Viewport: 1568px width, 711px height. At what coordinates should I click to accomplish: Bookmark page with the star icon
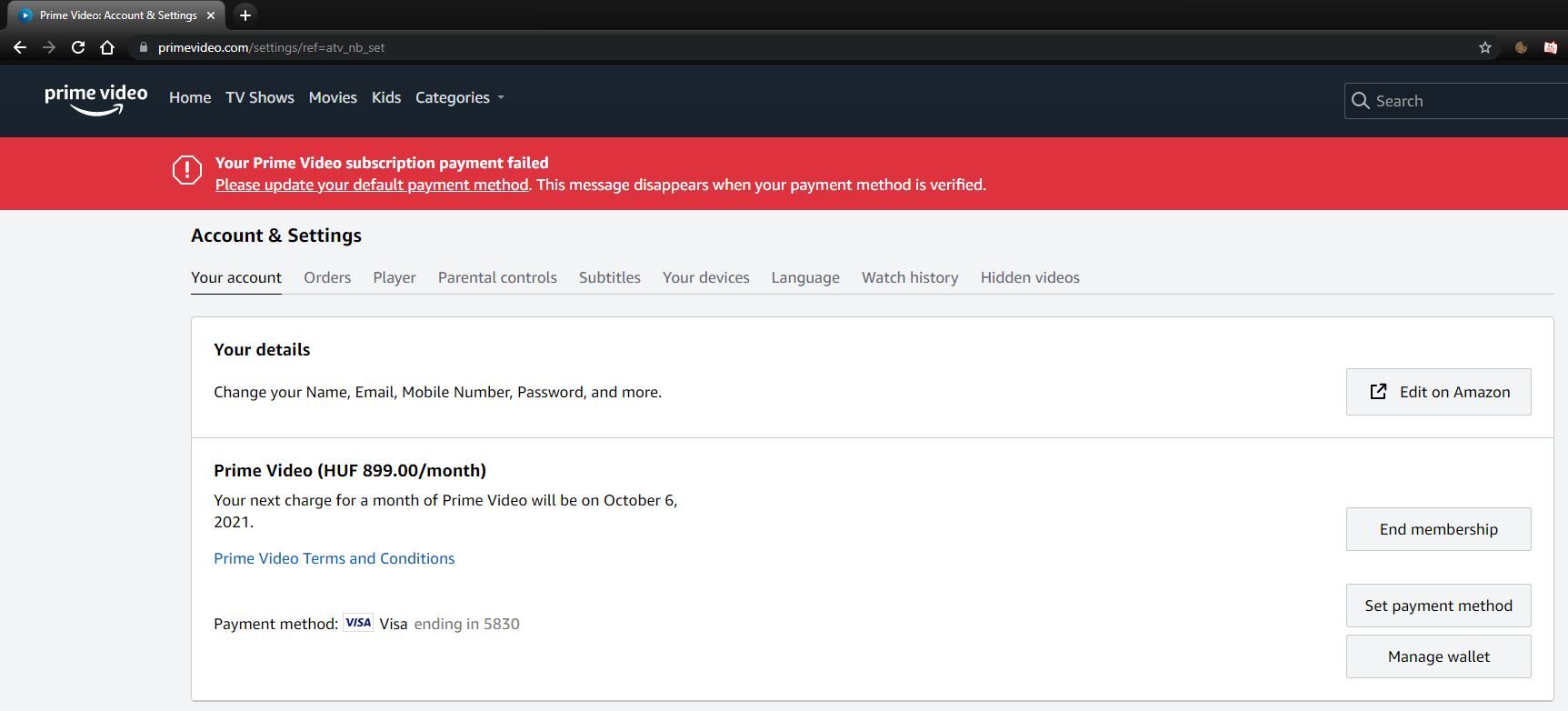1485,47
